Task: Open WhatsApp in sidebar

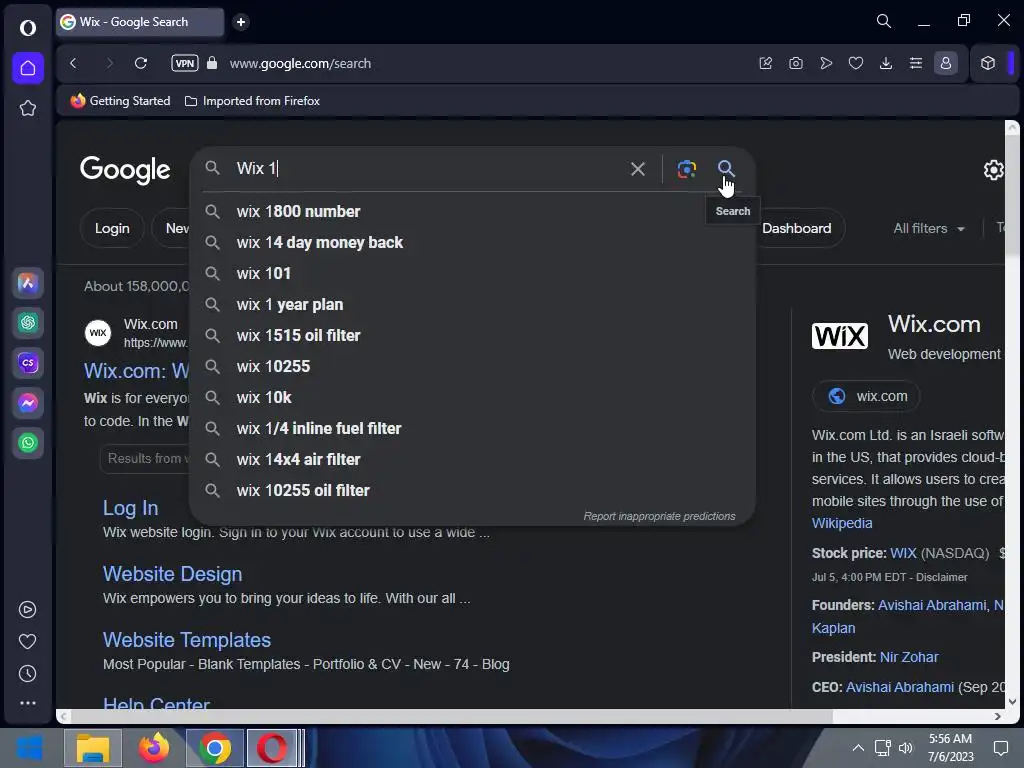Action: pyautogui.click(x=27, y=443)
